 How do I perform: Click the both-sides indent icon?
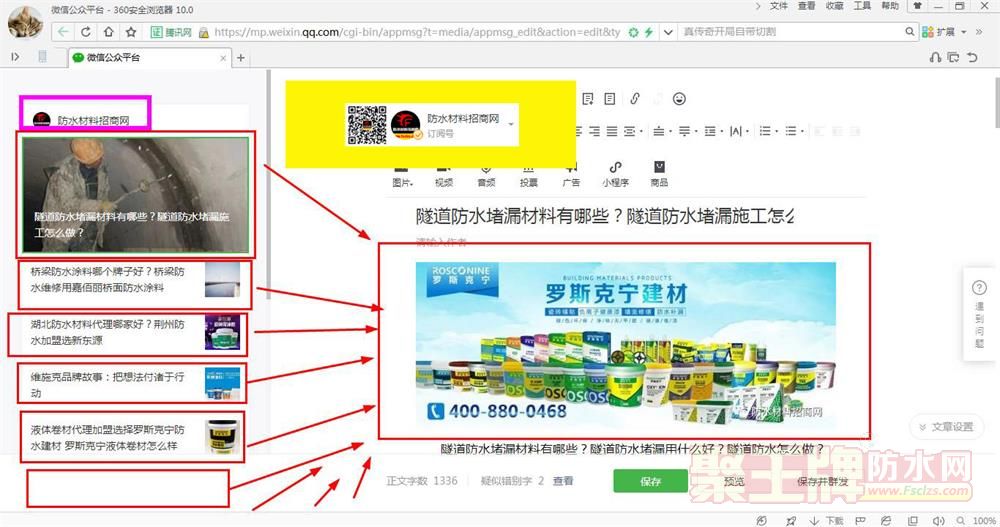(x=629, y=131)
